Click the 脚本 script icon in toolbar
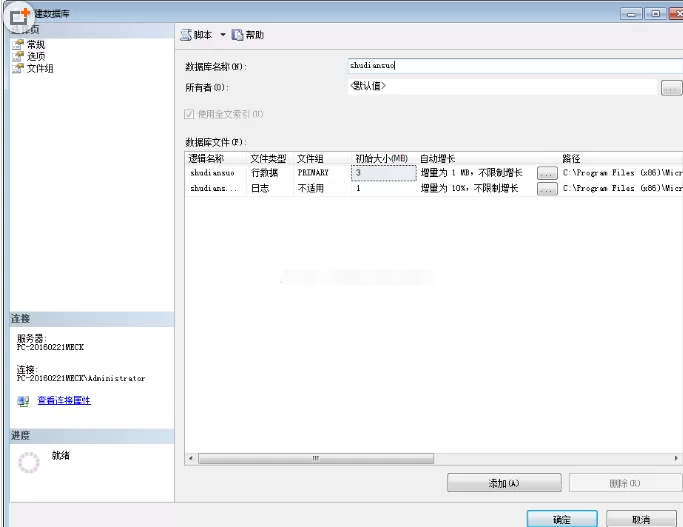This screenshot has width=683, height=527. pyautogui.click(x=186, y=35)
